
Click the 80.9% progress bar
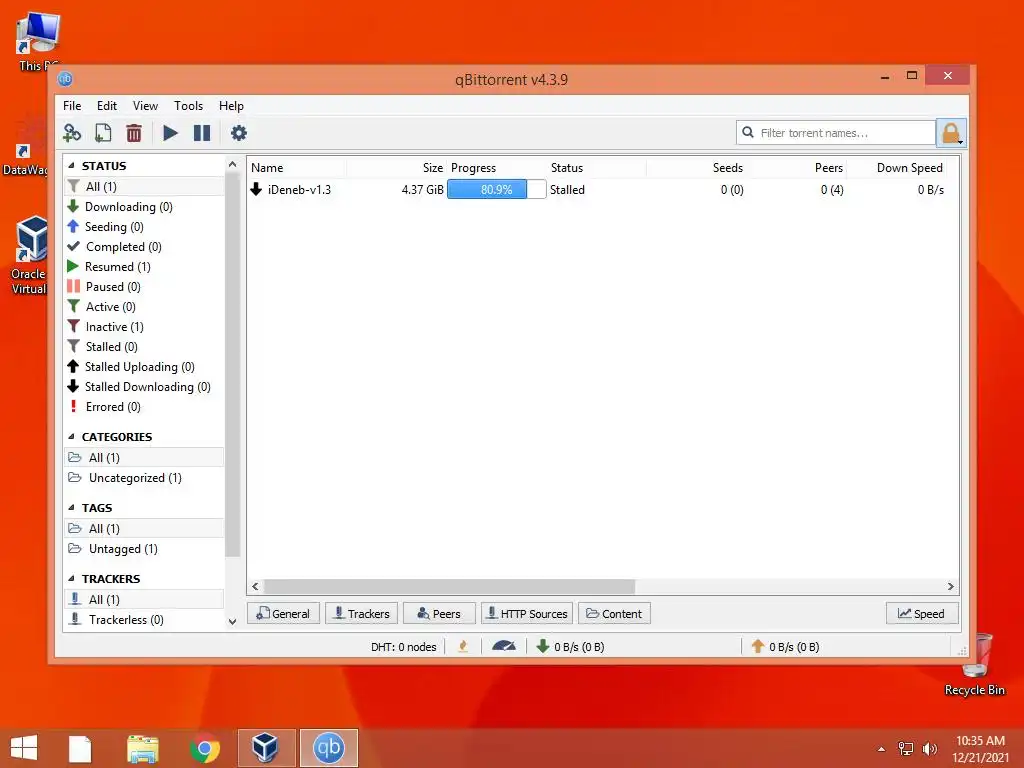(496, 189)
